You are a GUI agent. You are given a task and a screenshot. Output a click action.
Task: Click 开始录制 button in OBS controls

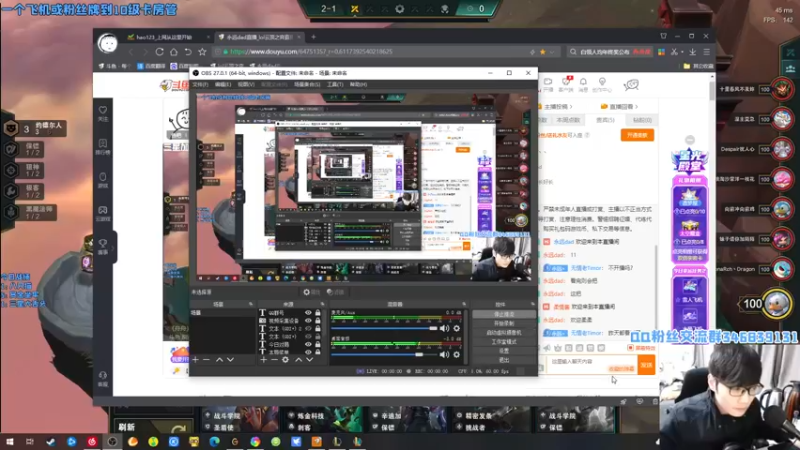pyautogui.click(x=504, y=323)
